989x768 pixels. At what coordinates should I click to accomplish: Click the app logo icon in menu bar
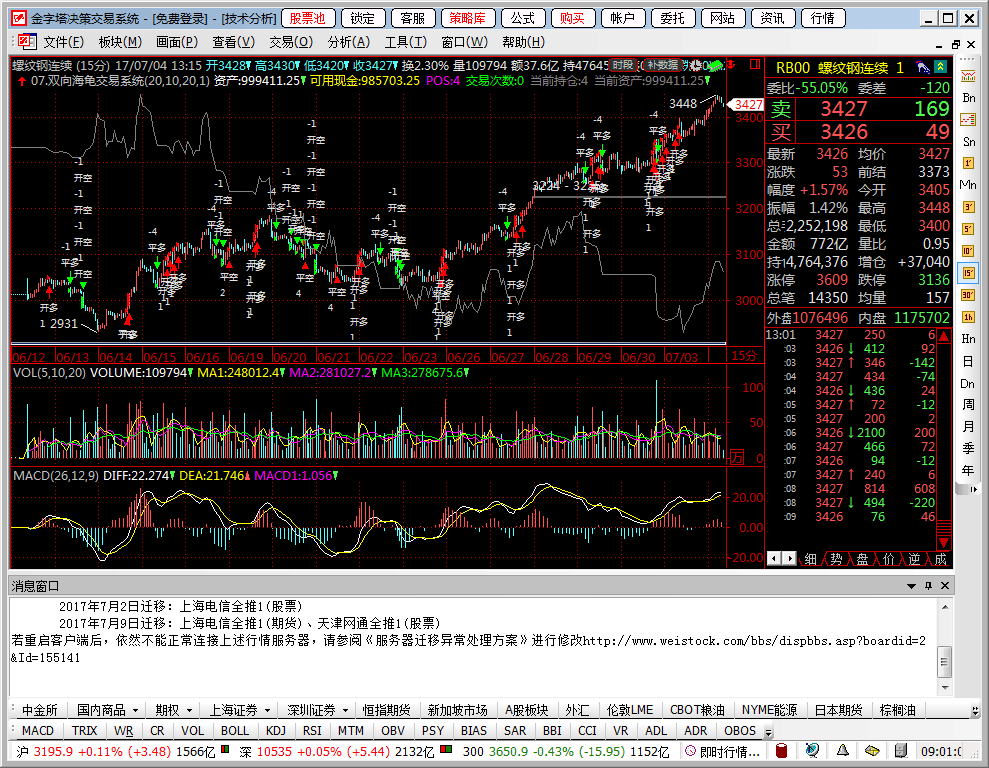click(x=27, y=42)
